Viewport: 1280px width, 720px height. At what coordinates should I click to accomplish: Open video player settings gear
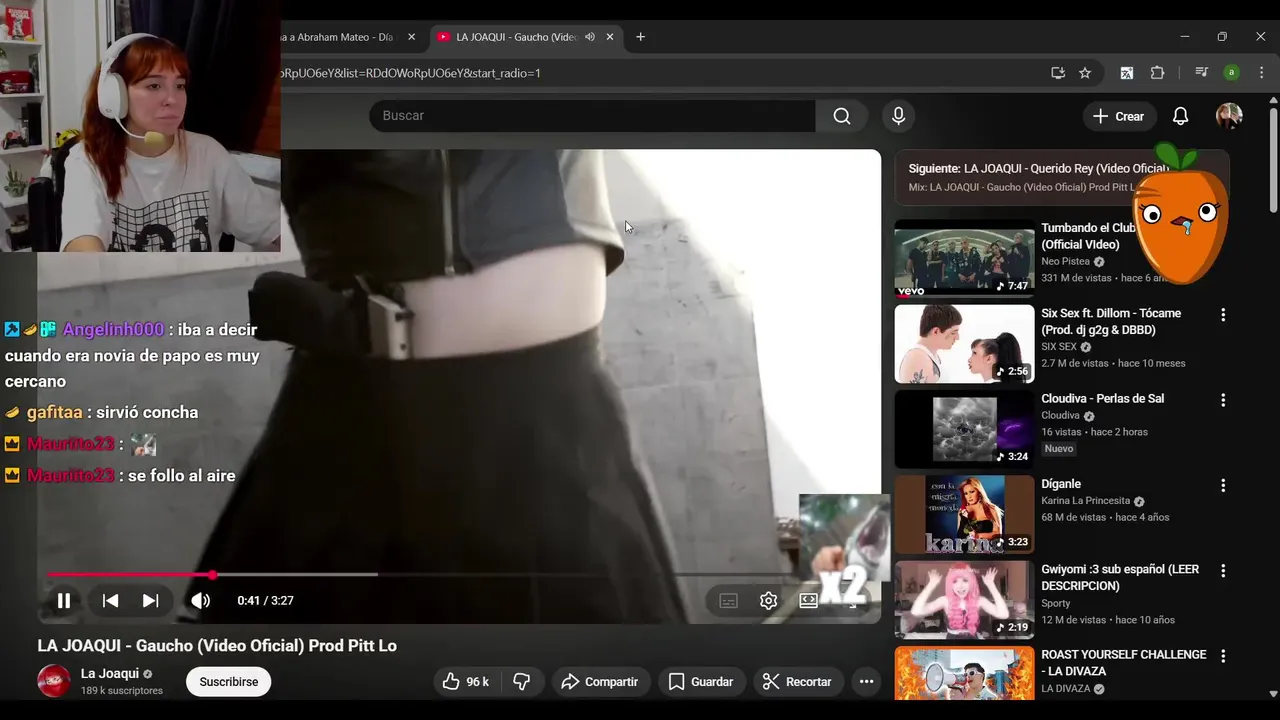768,601
